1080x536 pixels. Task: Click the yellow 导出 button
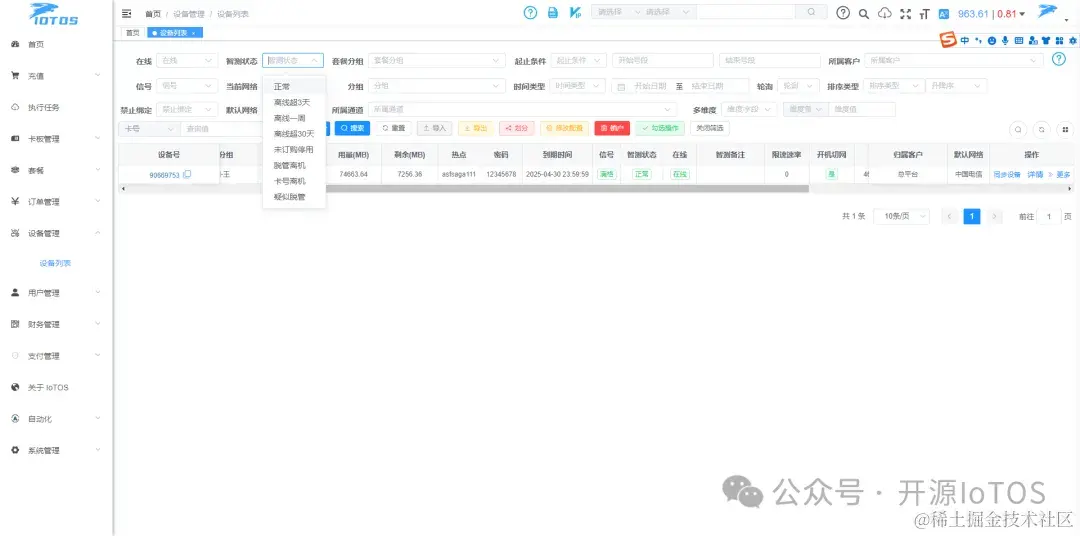pyautogui.click(x=476, y=128)
